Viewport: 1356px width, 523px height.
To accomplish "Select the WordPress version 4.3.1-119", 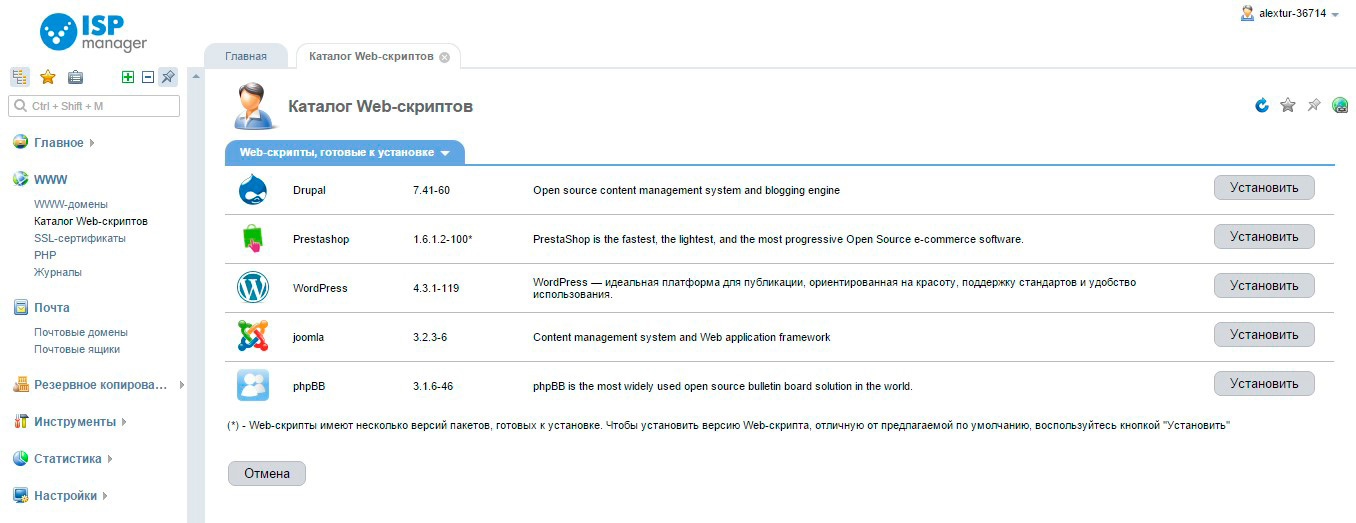I will pyautogui.click(x=436, y=288).
